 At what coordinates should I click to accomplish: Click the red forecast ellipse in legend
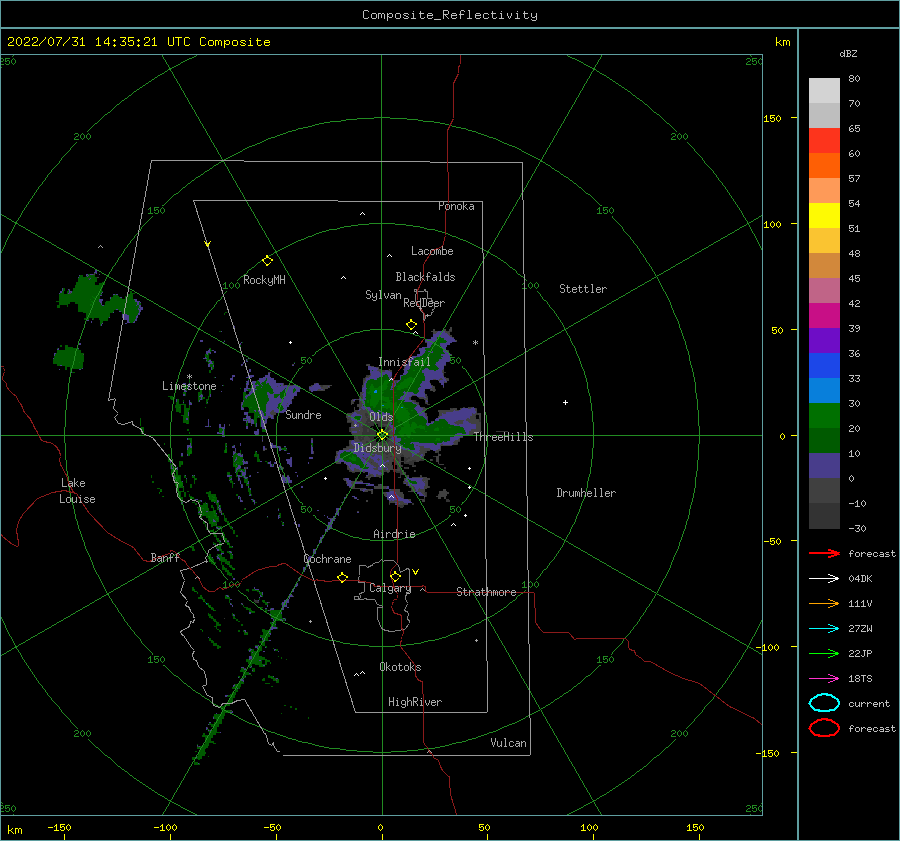824,728
